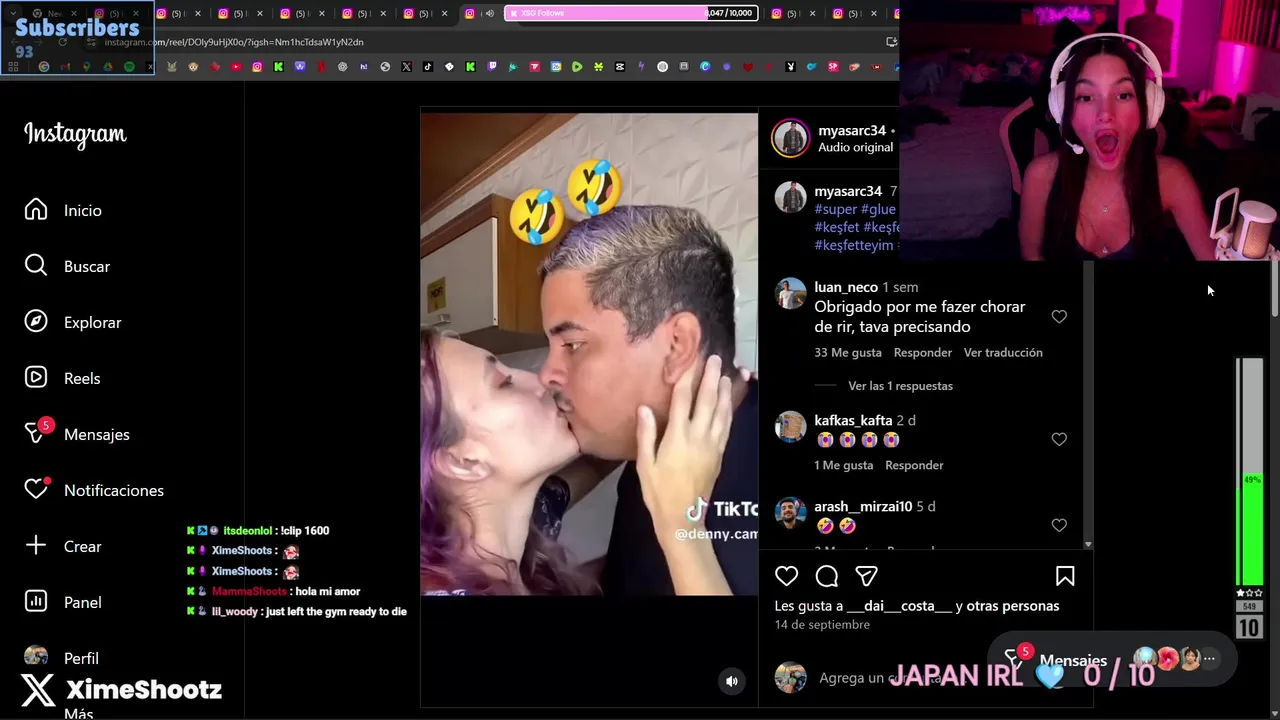Like arash__mirzai10's comment
Image resolution: width=1280 pixels, height=720 pixels.
1059,525
